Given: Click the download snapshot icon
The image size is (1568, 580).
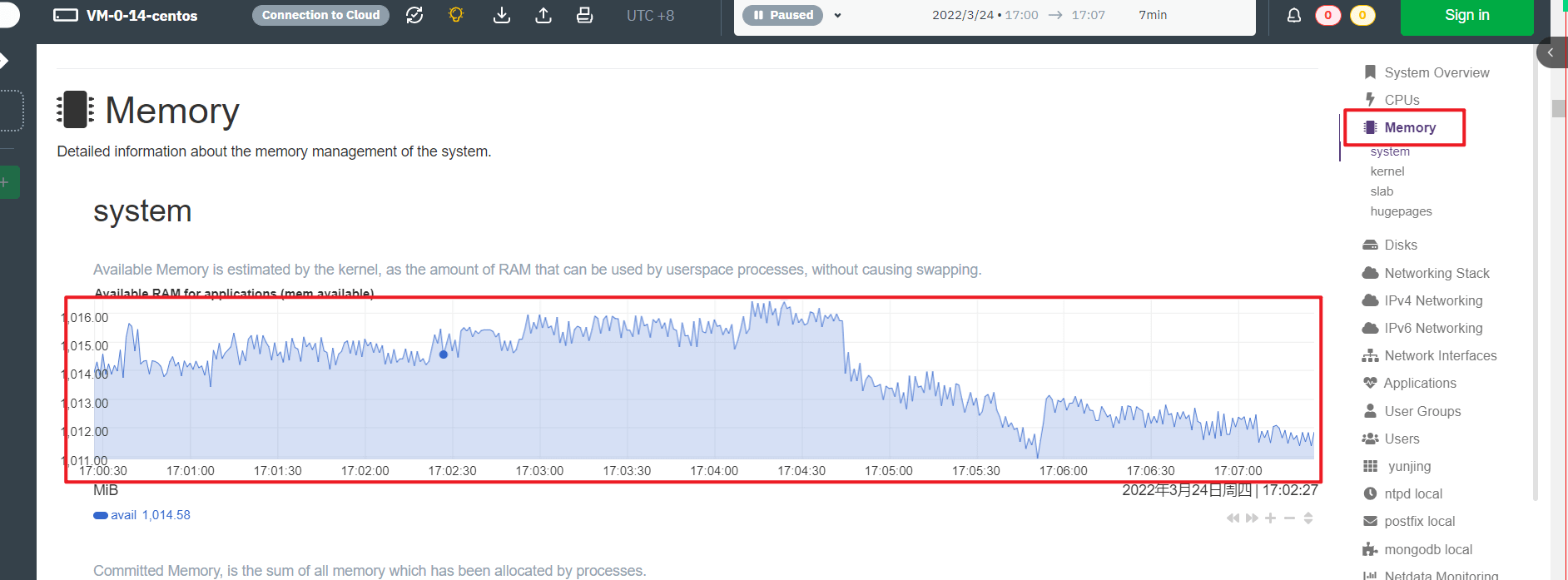Looking at the screenshot, I should click(x=502, y=15).
